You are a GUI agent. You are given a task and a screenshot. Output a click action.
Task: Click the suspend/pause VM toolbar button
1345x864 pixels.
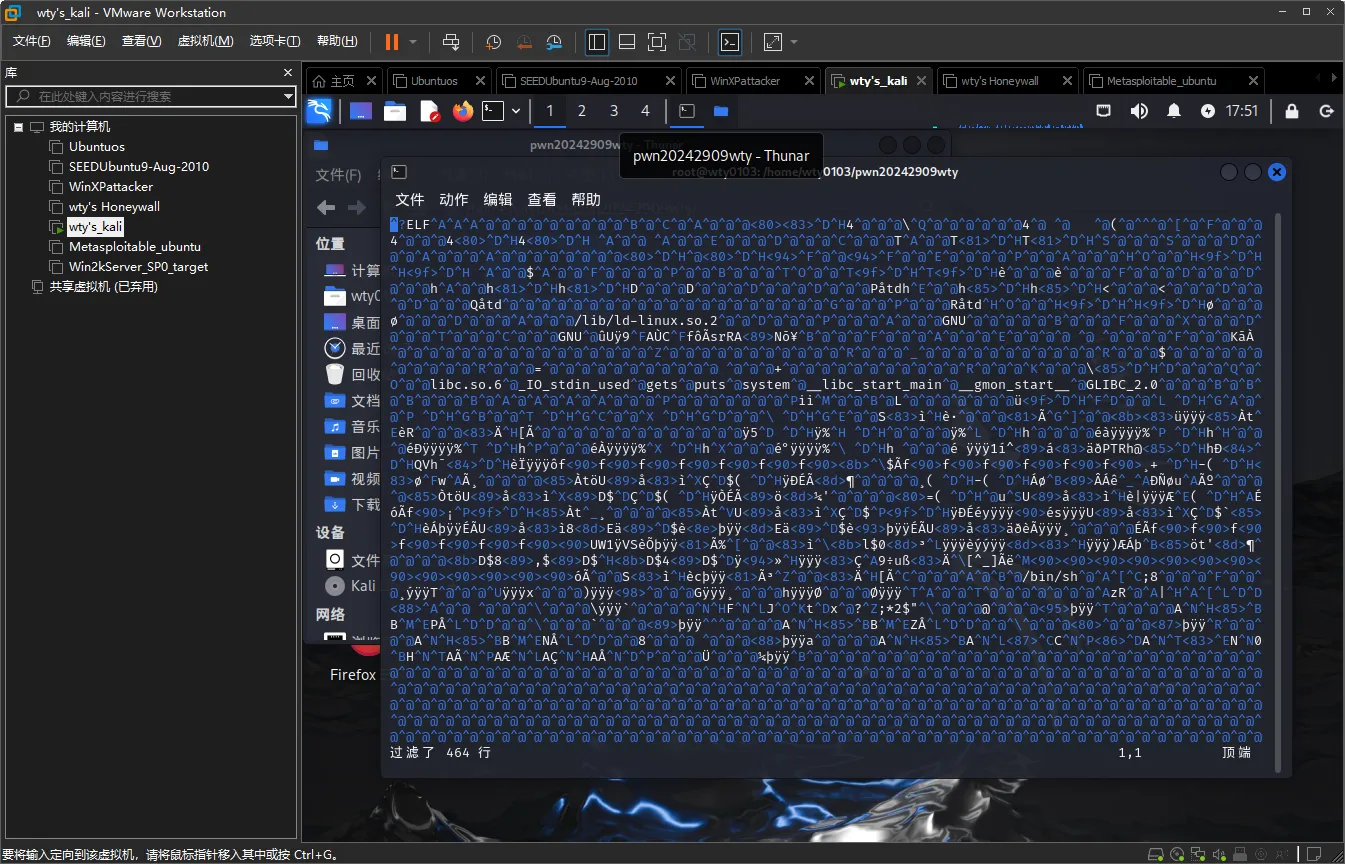pyautogui.click(x=391, y=42)
